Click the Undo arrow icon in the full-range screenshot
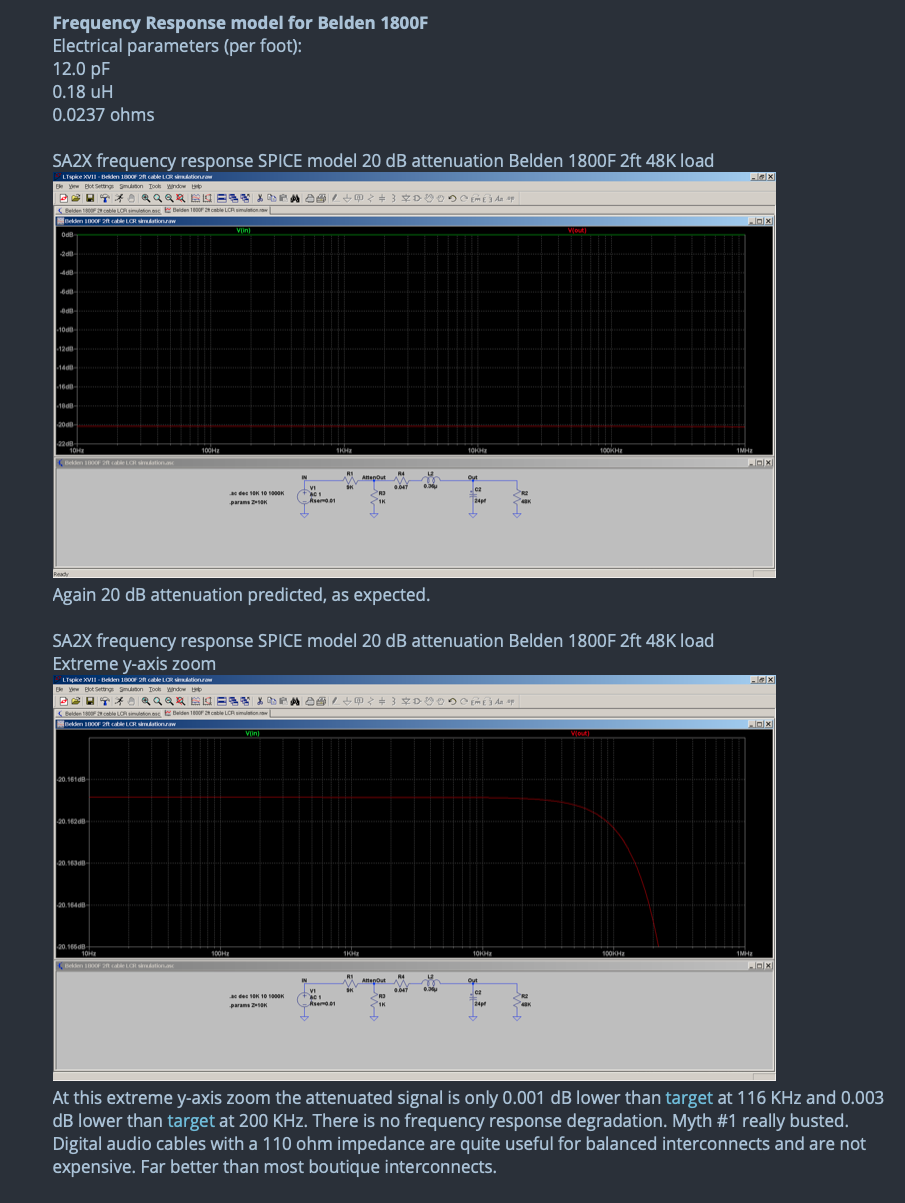905x1203 pixels. [x=453, y=198]
